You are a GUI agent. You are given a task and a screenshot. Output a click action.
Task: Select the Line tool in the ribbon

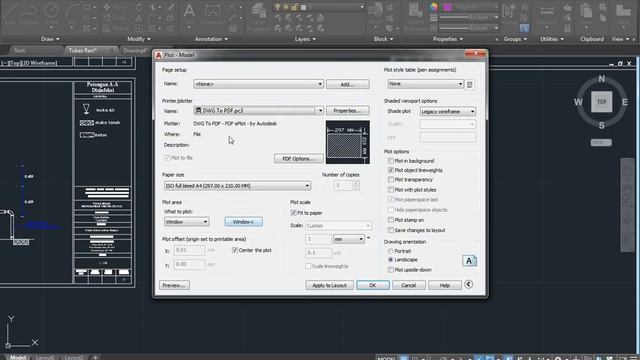coord(10,12)
